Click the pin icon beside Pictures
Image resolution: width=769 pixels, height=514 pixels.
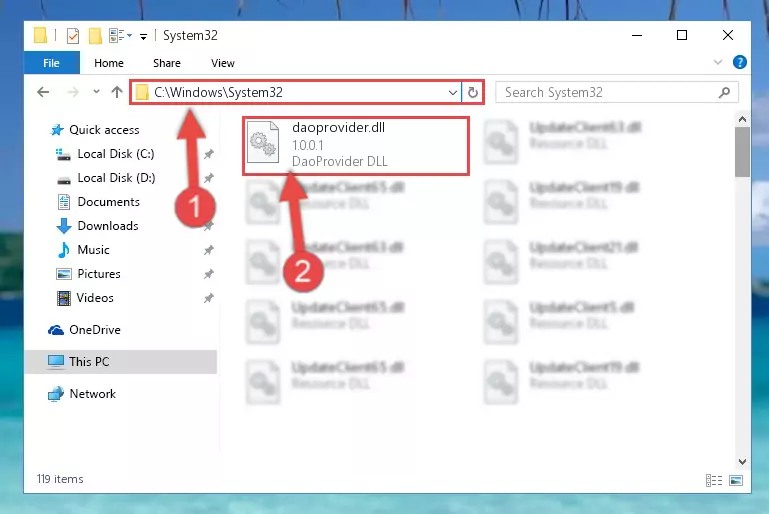(208, 274)
